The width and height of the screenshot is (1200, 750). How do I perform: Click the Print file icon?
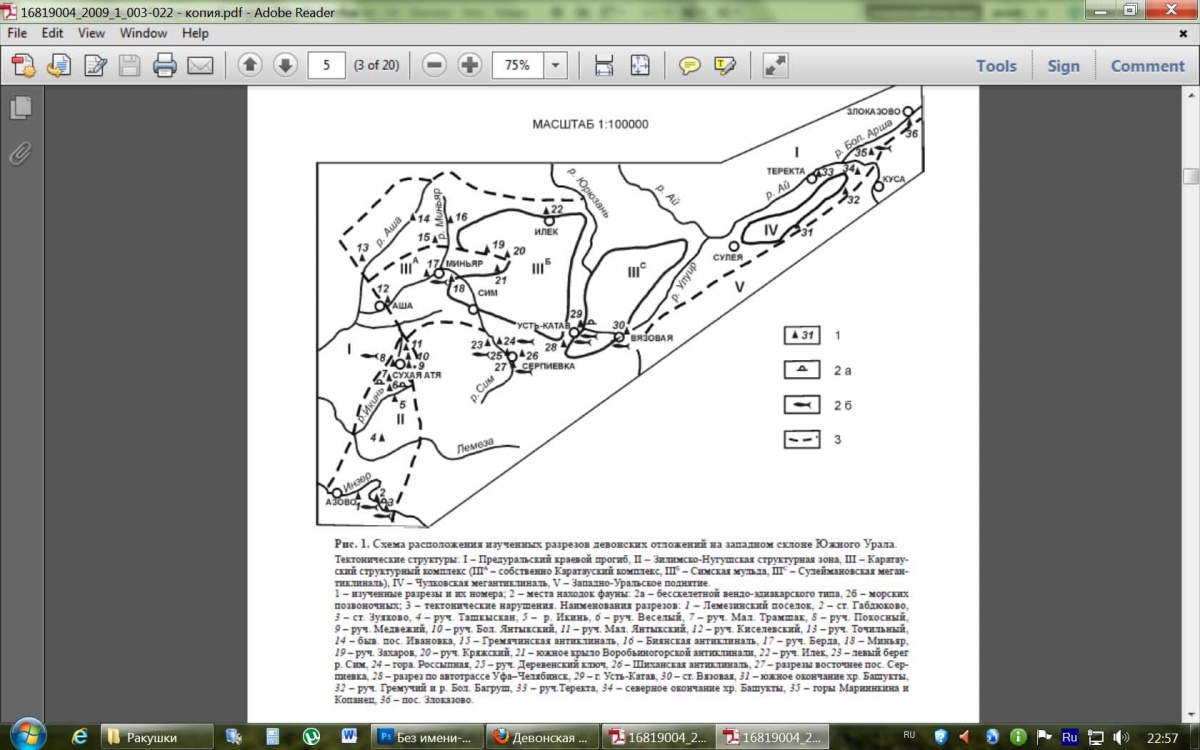click(x=165, y=66)
